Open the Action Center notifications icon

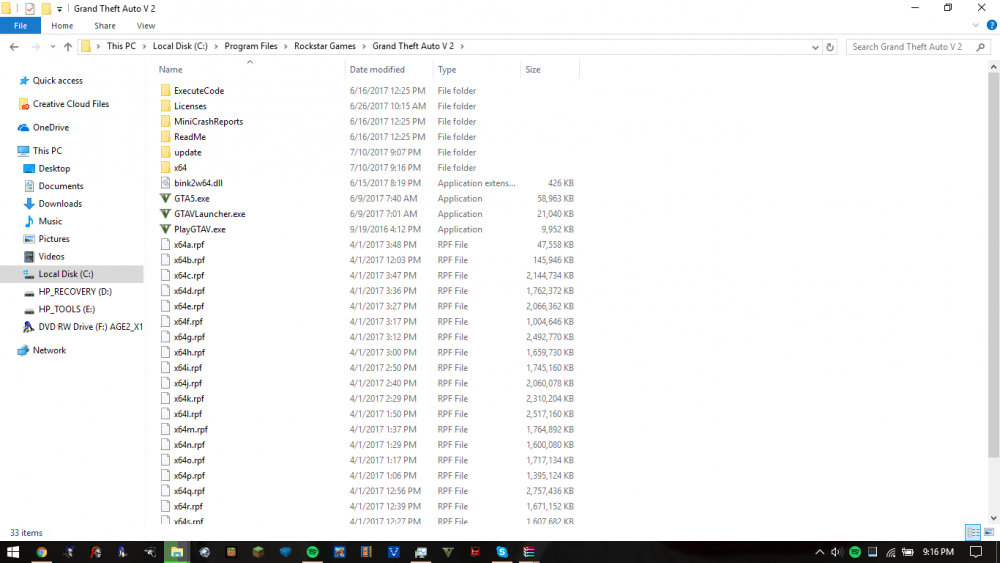[x=976, y=552]
